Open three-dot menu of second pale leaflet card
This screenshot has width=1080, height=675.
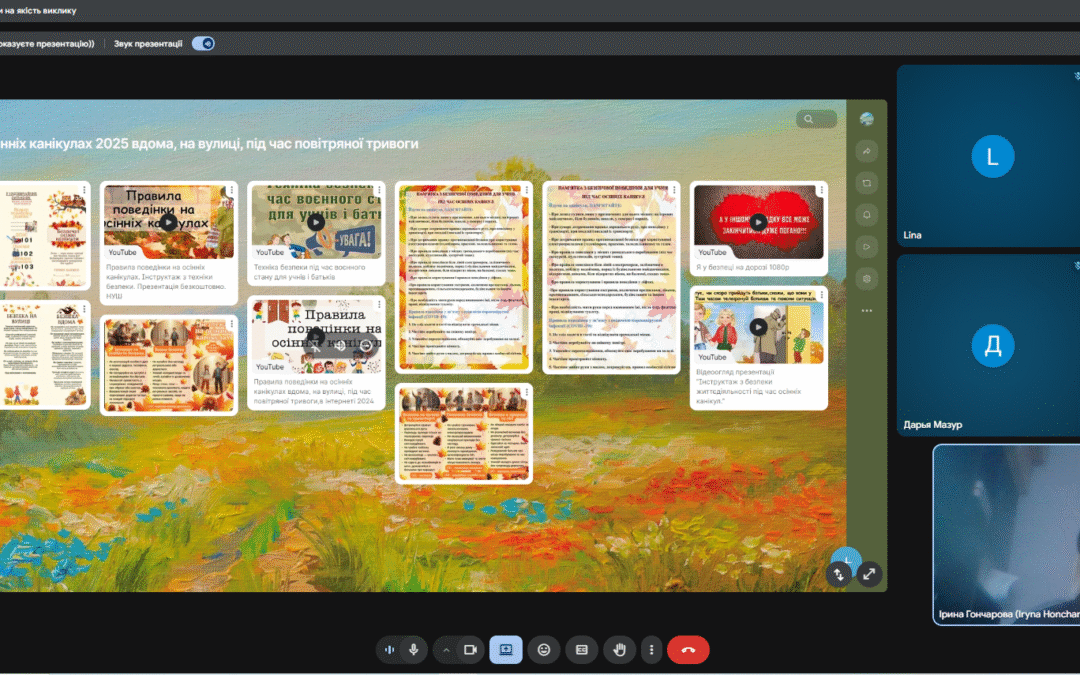(x=674, y=190)
